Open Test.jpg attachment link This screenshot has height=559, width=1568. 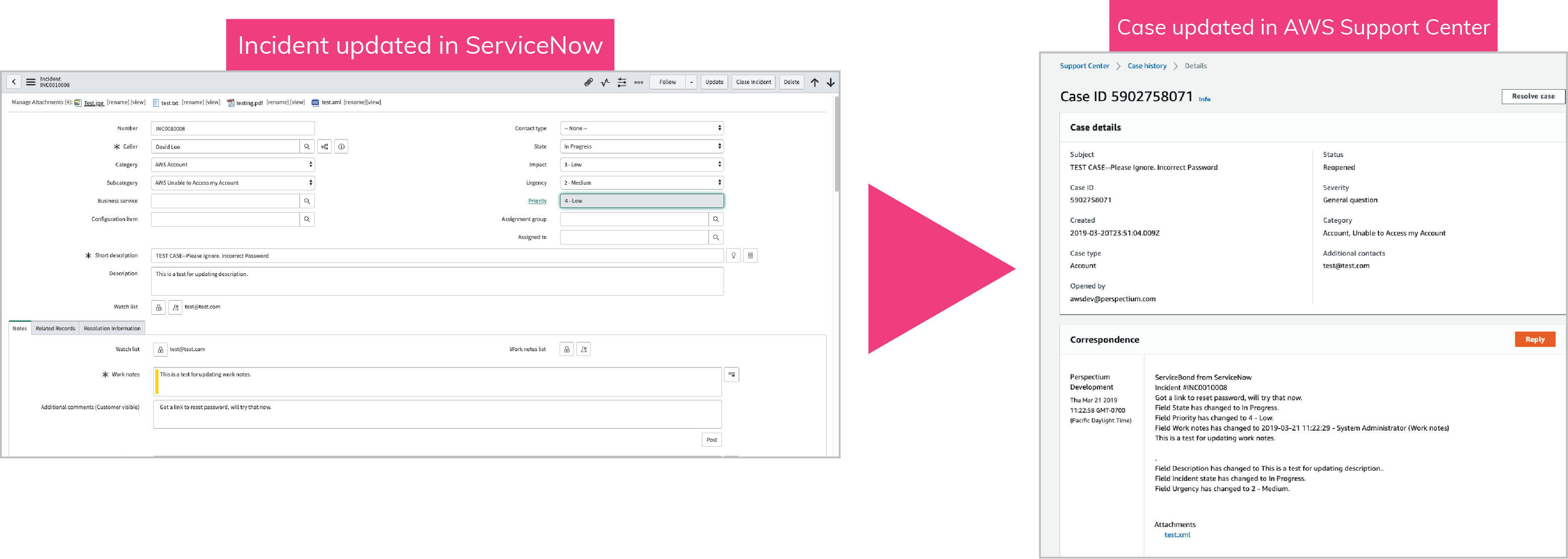[94, 103]
